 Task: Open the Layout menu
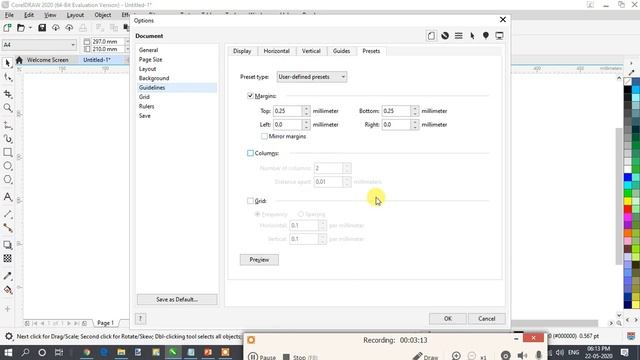[x=75, y=15]
